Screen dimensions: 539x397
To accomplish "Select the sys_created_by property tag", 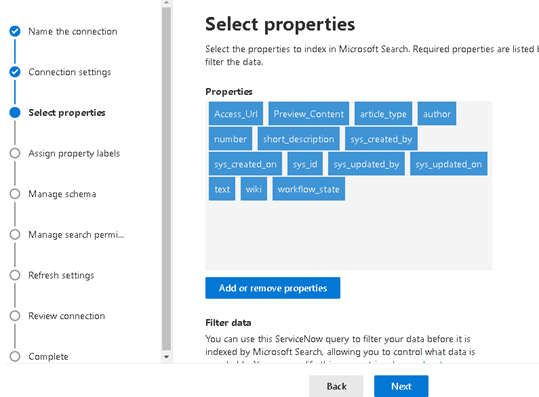I will 381,139.
